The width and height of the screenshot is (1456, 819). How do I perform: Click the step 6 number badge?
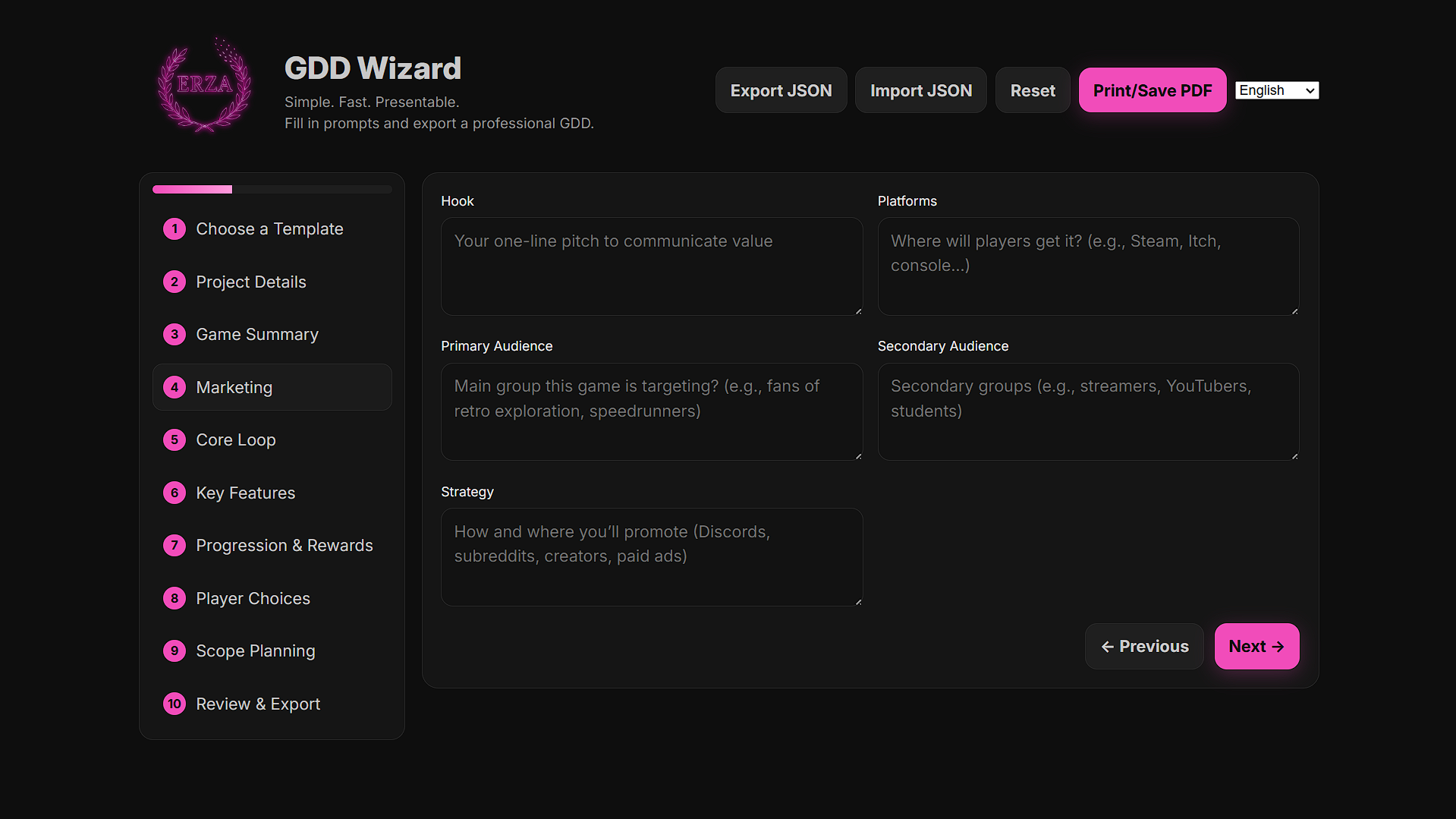tap(175, 493)
